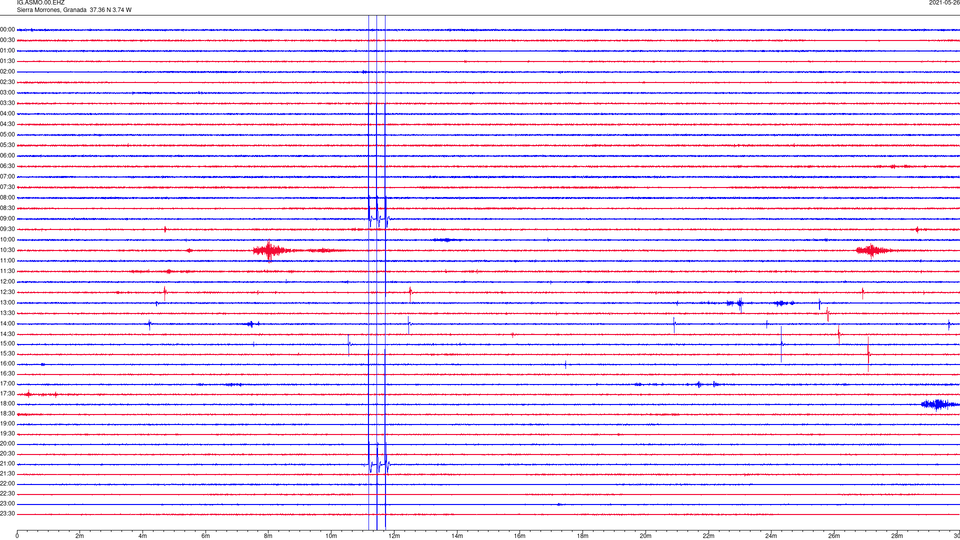Select the 06:30 trace time label
The image size is (960, 540).
click(7, 166)
